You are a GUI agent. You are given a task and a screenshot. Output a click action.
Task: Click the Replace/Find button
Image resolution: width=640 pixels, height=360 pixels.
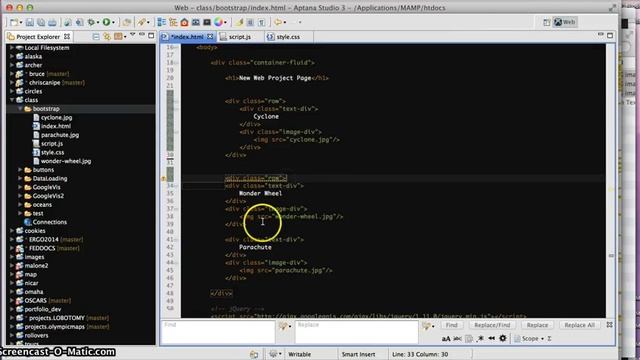pos(492,325)
